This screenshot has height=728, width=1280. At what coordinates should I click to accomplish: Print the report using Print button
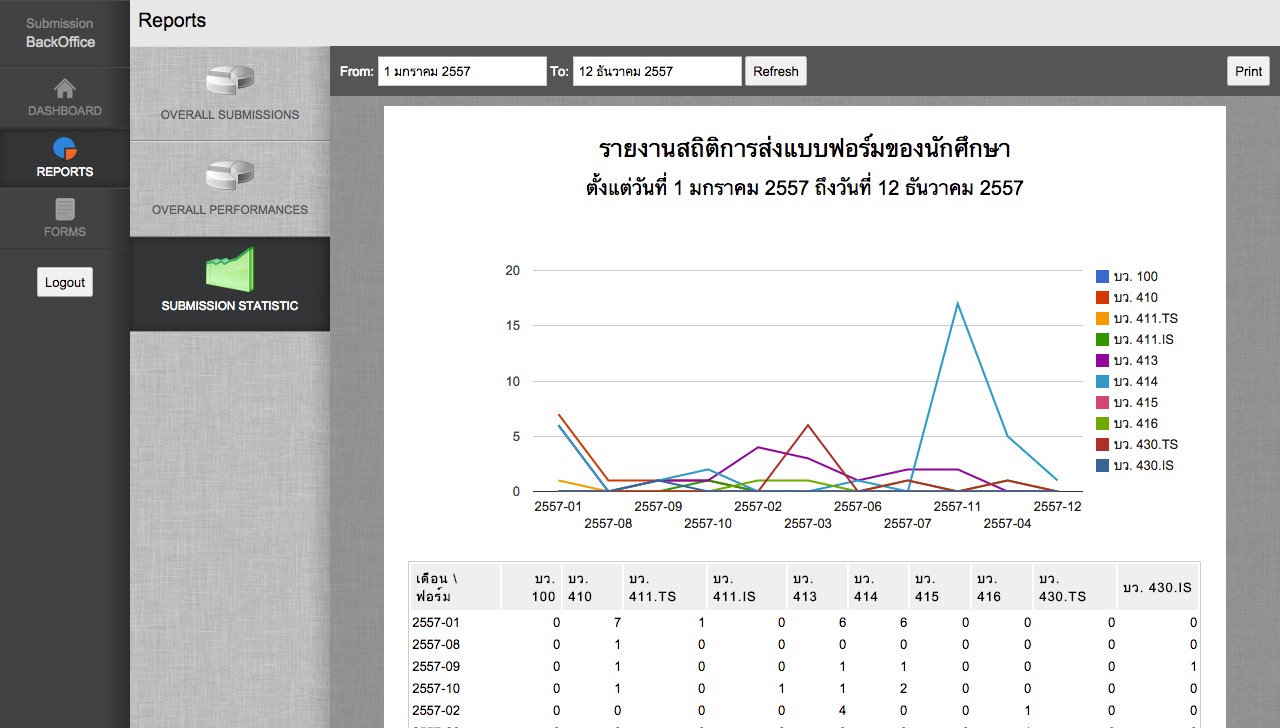pyautogui.click(x=1248, y=71)
